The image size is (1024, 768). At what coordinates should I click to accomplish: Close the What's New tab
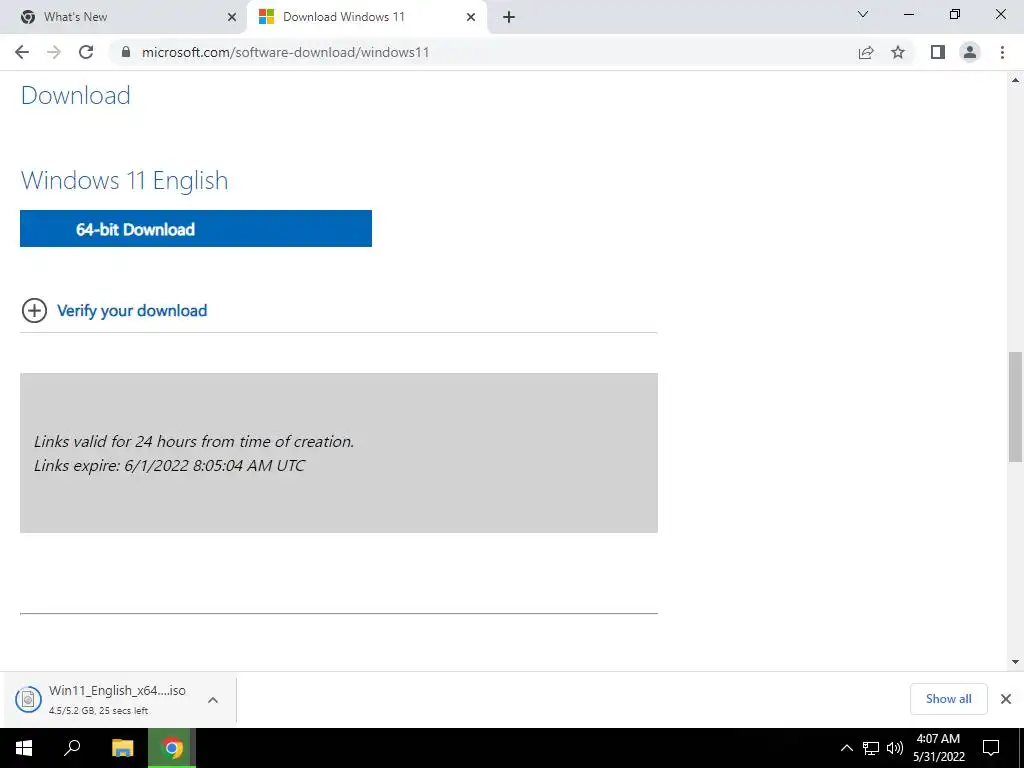coord(232,17)
